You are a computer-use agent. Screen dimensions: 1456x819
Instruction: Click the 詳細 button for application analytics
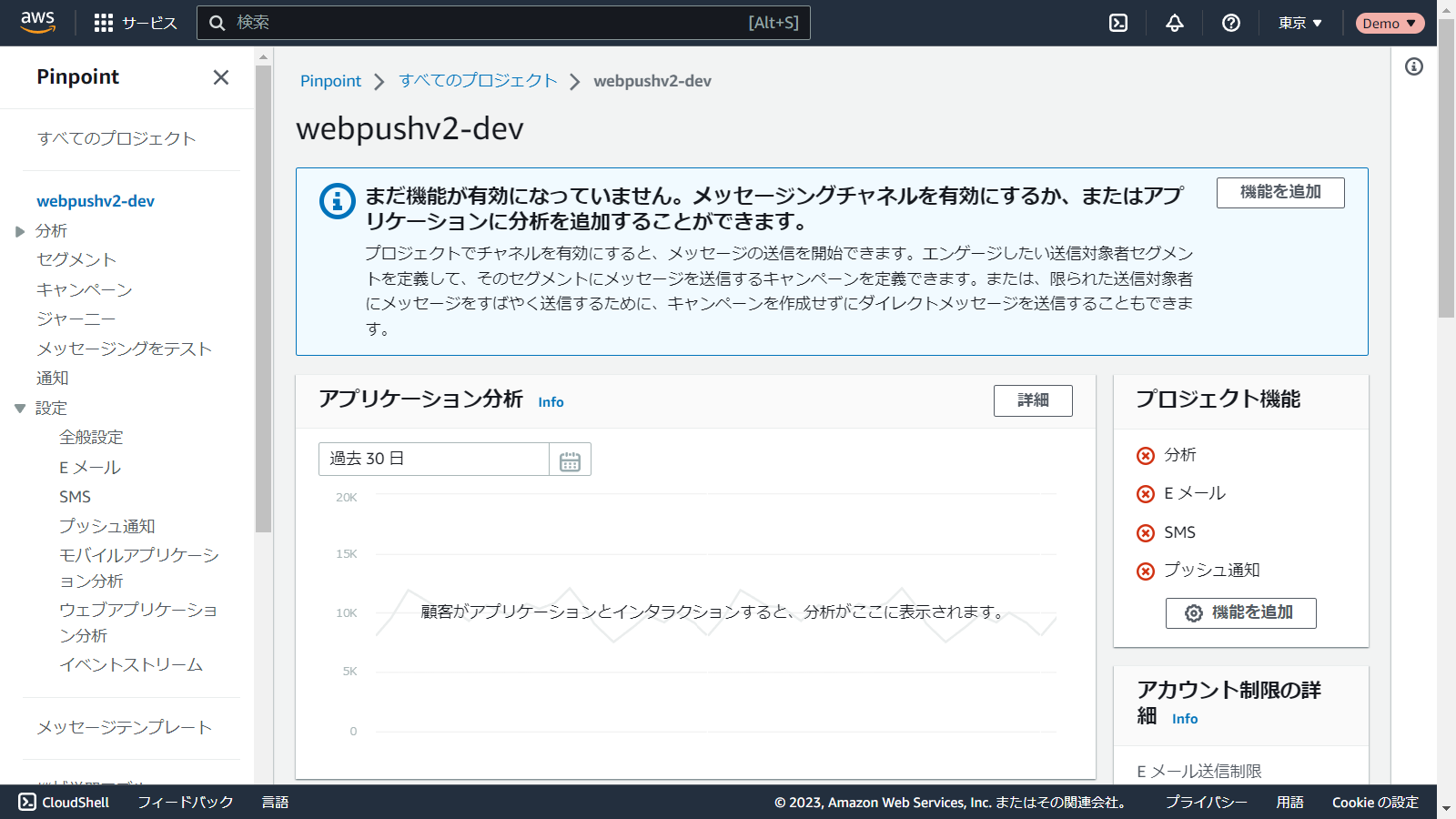(1032, 400)
